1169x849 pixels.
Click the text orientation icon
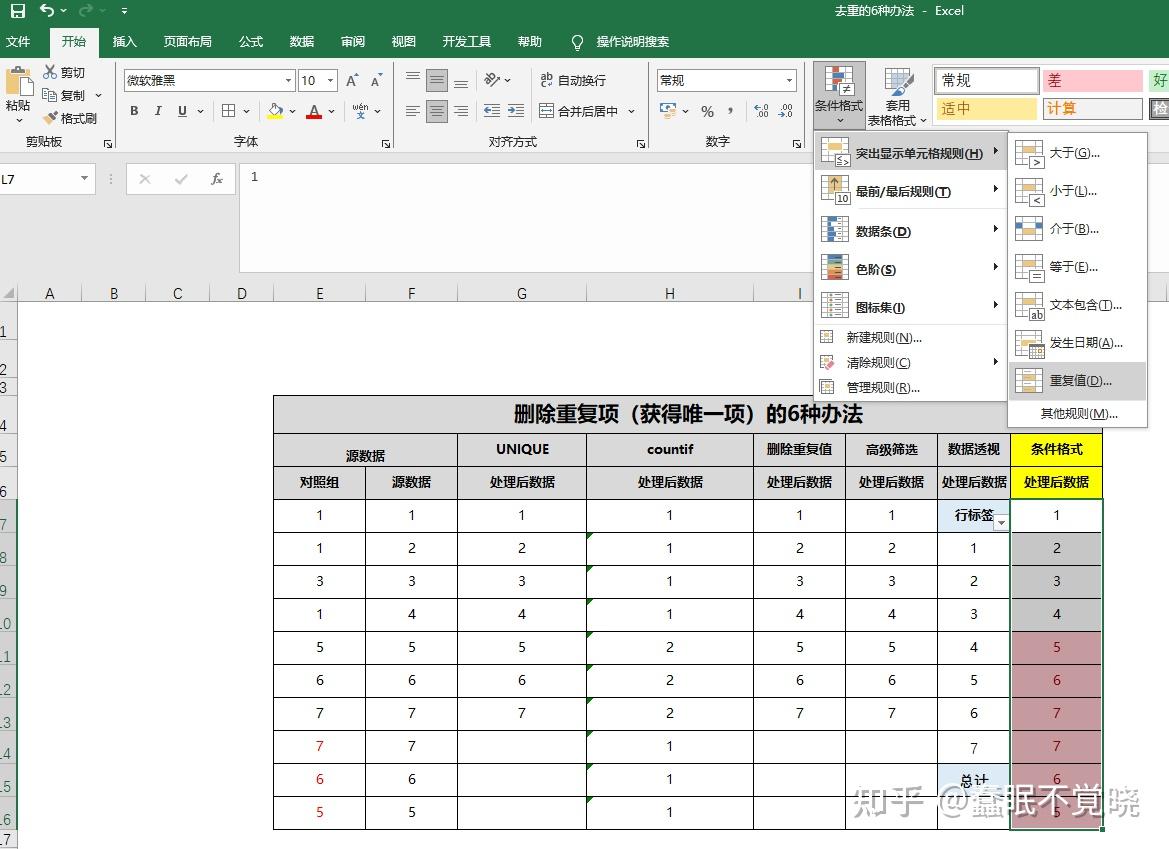pos(492,80)
